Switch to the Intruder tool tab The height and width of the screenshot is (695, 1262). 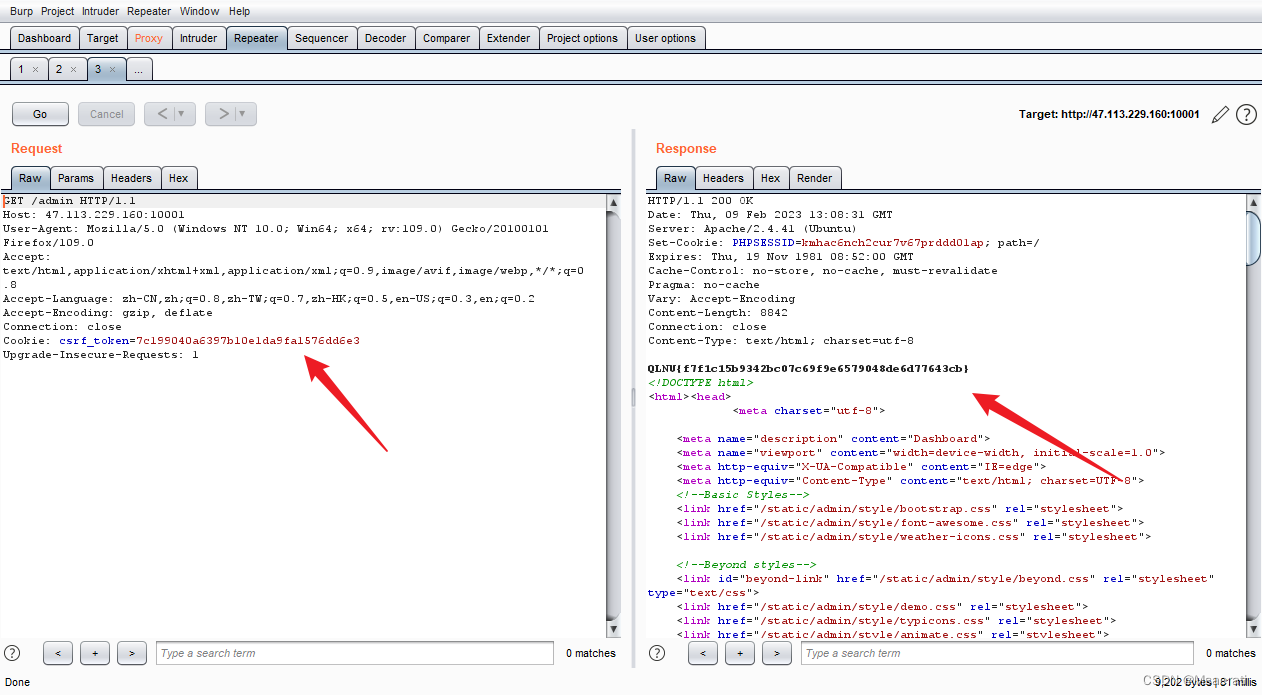point(198,38)
